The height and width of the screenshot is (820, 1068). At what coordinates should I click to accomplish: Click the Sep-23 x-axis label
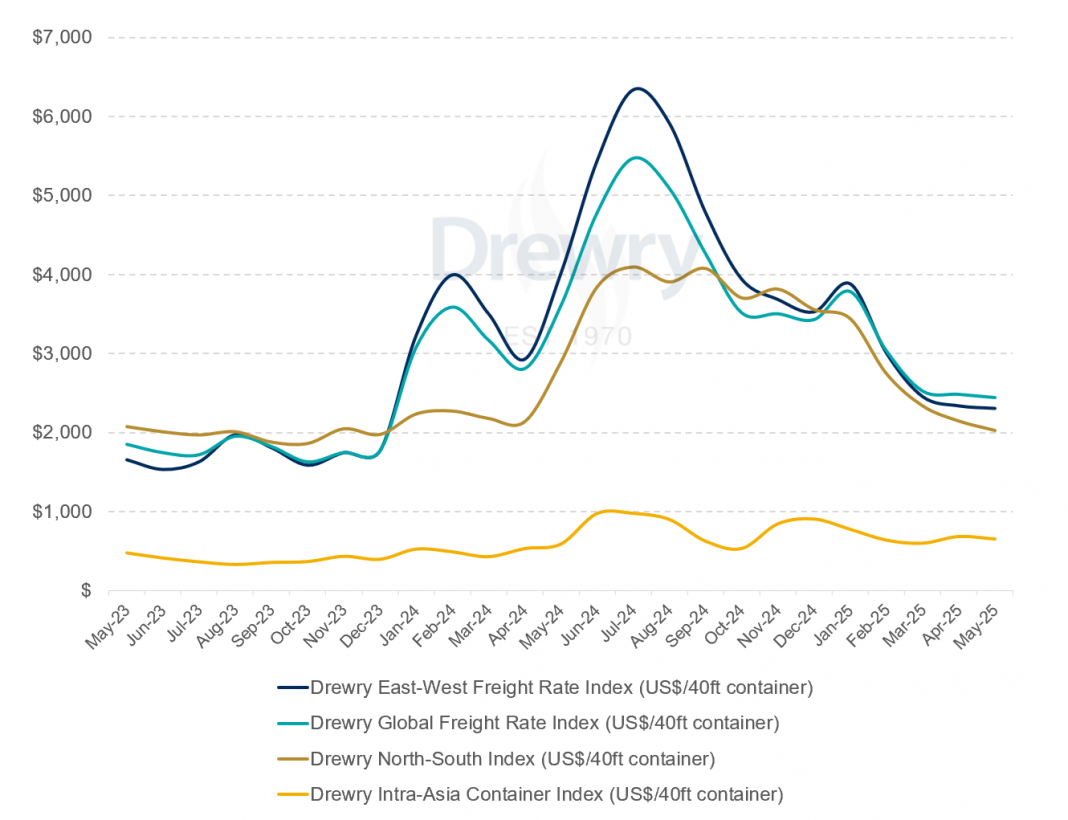(253, 627)
